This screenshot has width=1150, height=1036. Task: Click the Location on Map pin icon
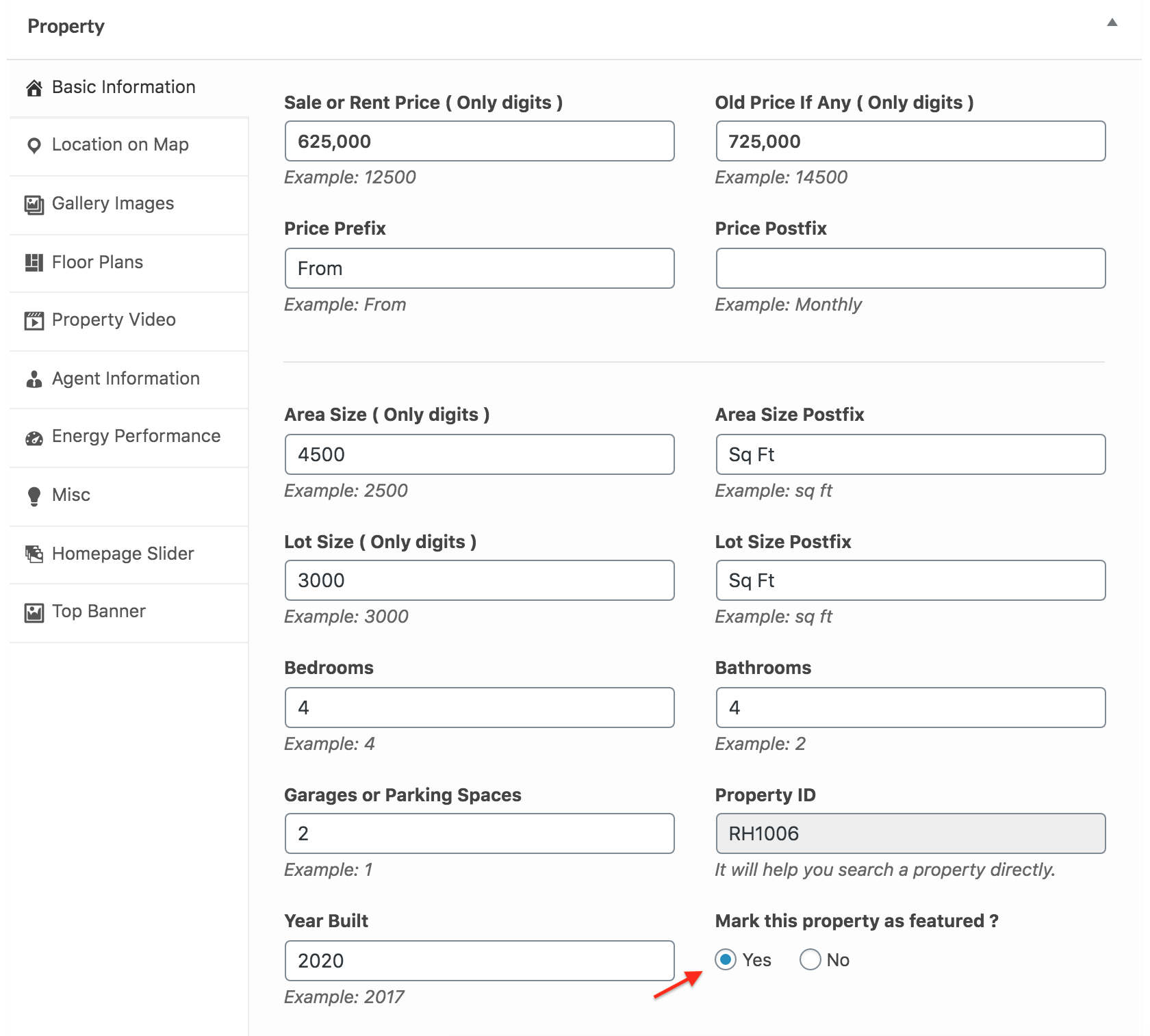click(x=34, y=146)
